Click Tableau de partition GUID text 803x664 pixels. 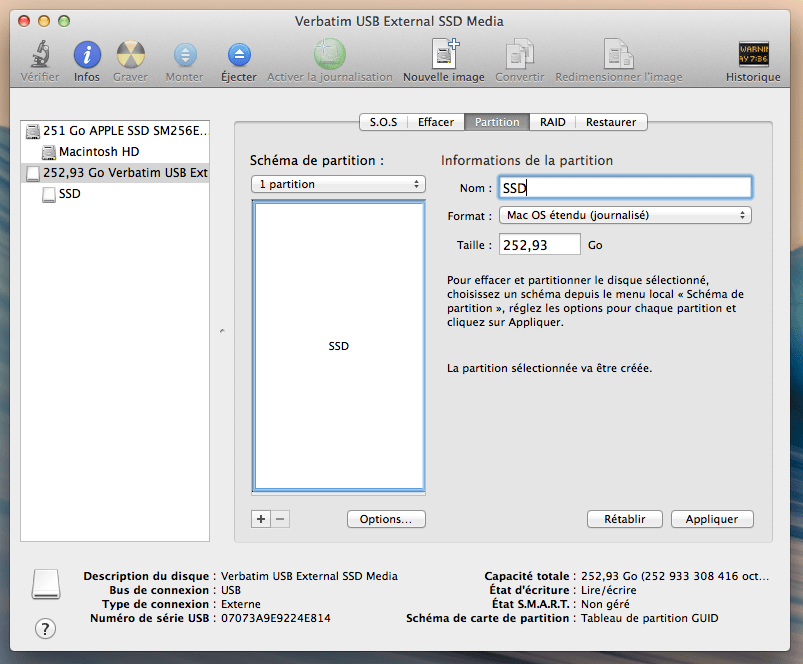649,618
